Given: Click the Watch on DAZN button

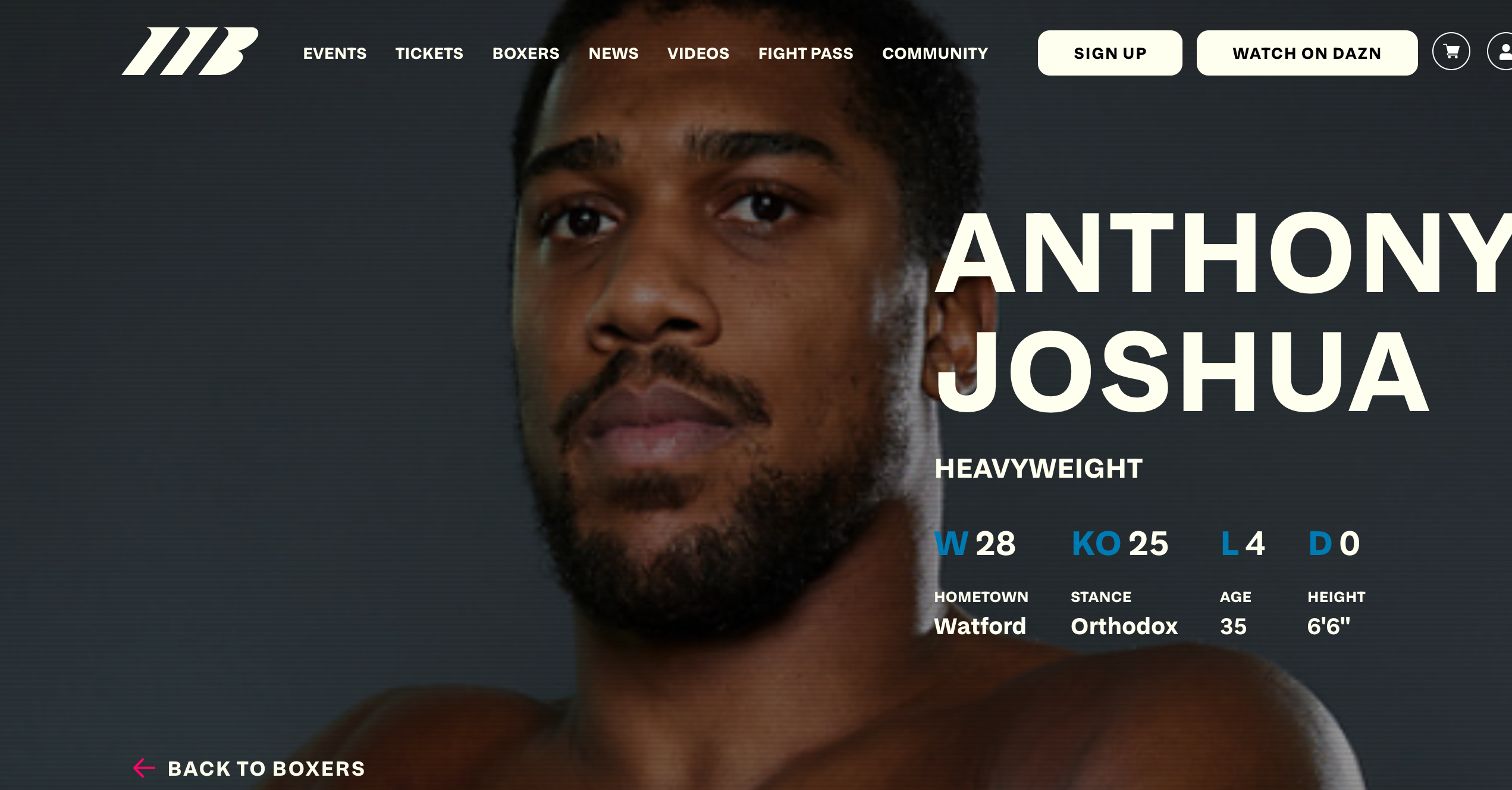Looking at the screenshot, I should (x=1307, y=53).
